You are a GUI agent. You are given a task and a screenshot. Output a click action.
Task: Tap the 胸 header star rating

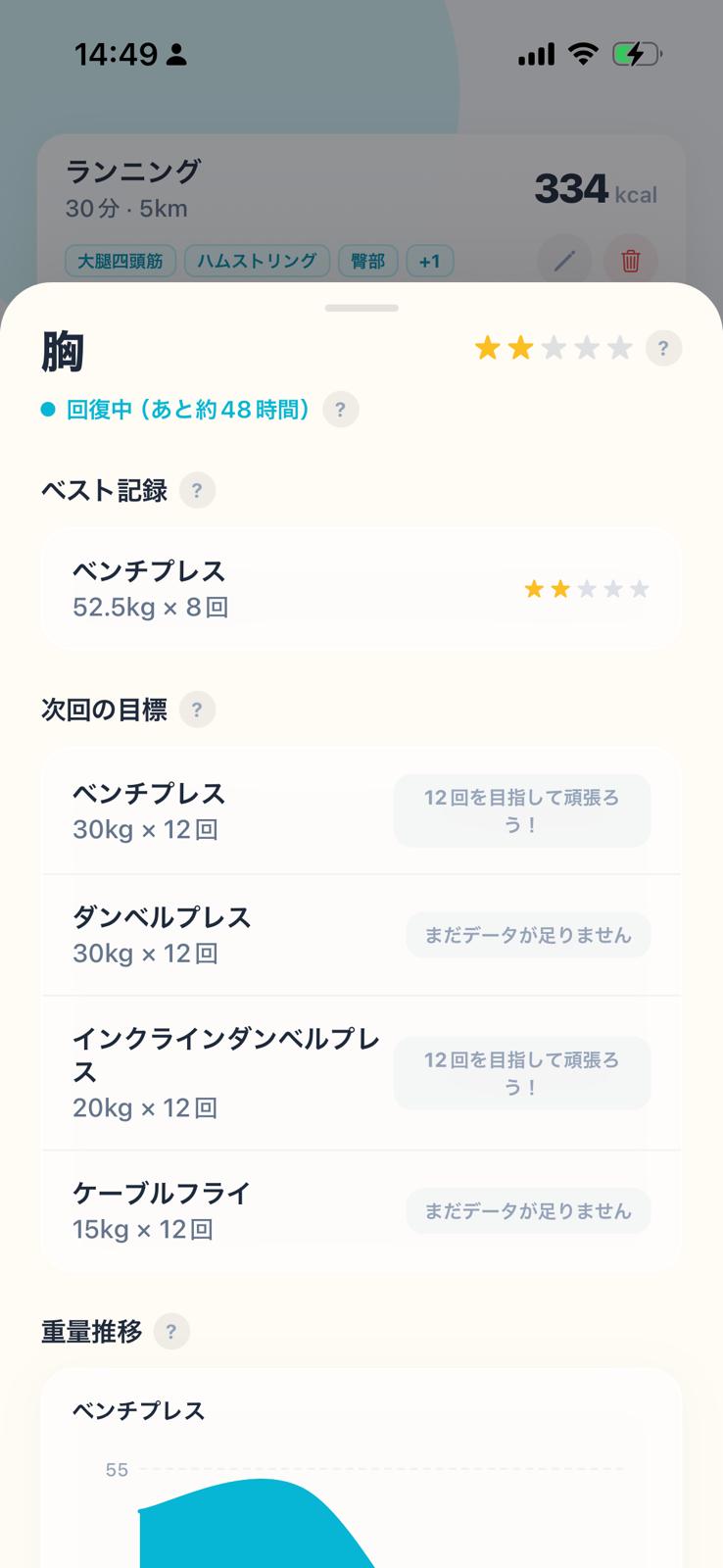pos(553,348)
